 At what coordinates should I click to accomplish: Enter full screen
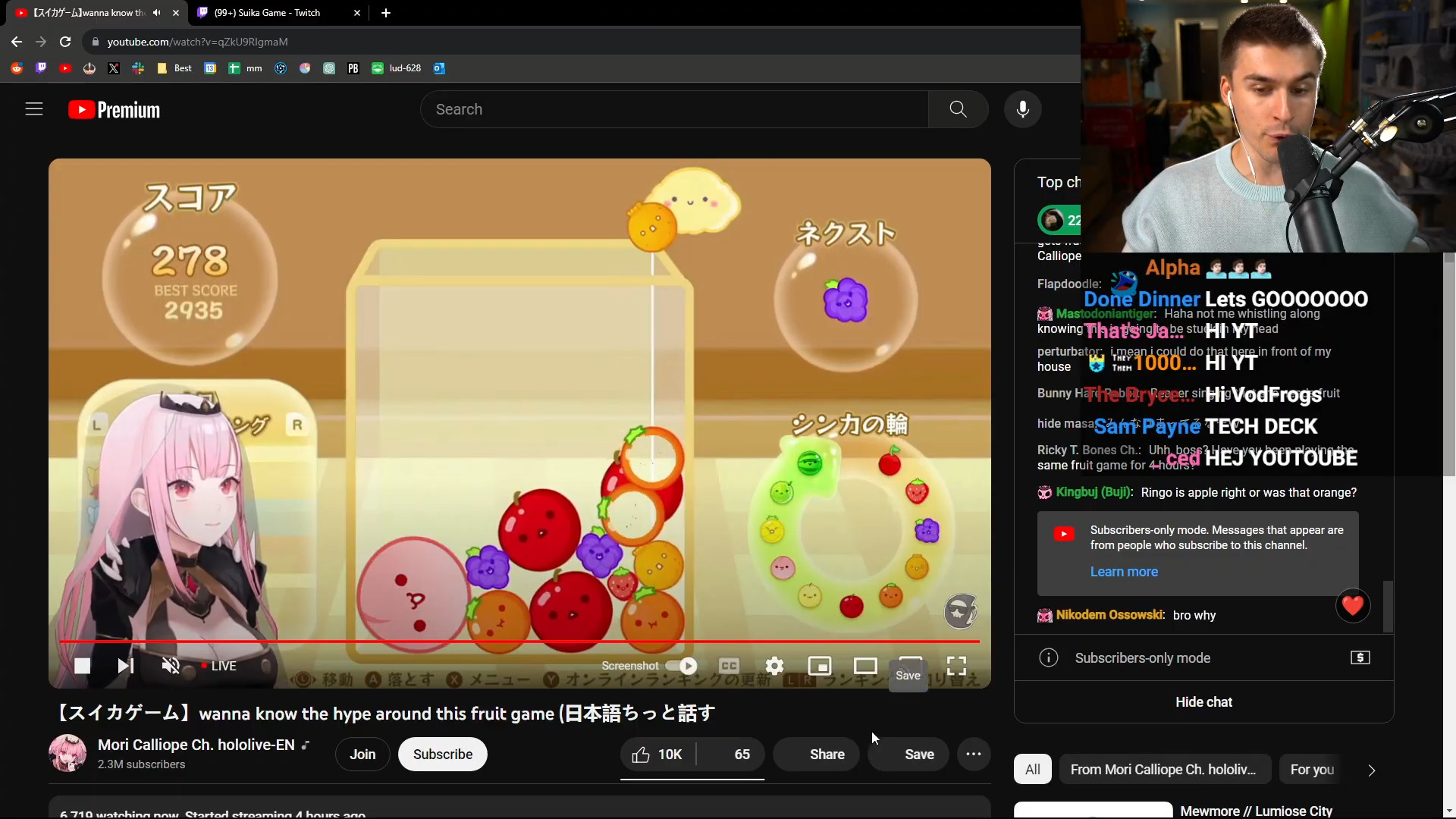coord(957,666)
